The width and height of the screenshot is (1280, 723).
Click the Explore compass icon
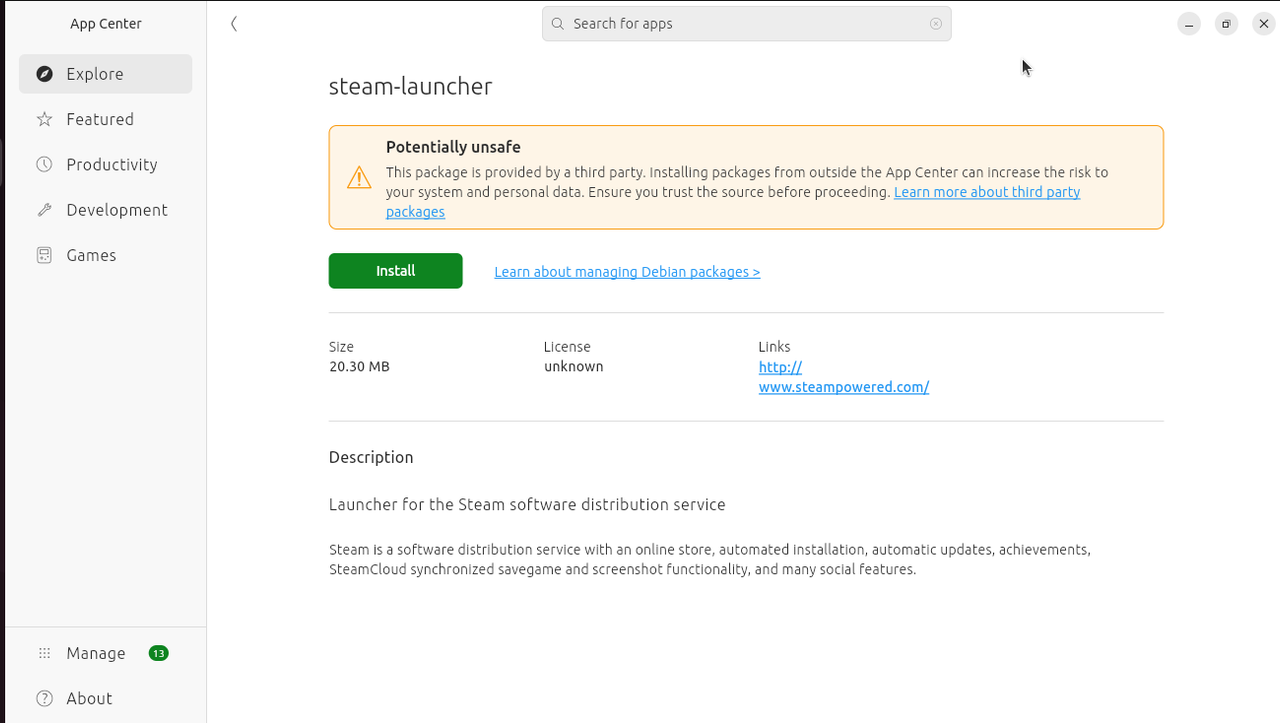point(44,74)
